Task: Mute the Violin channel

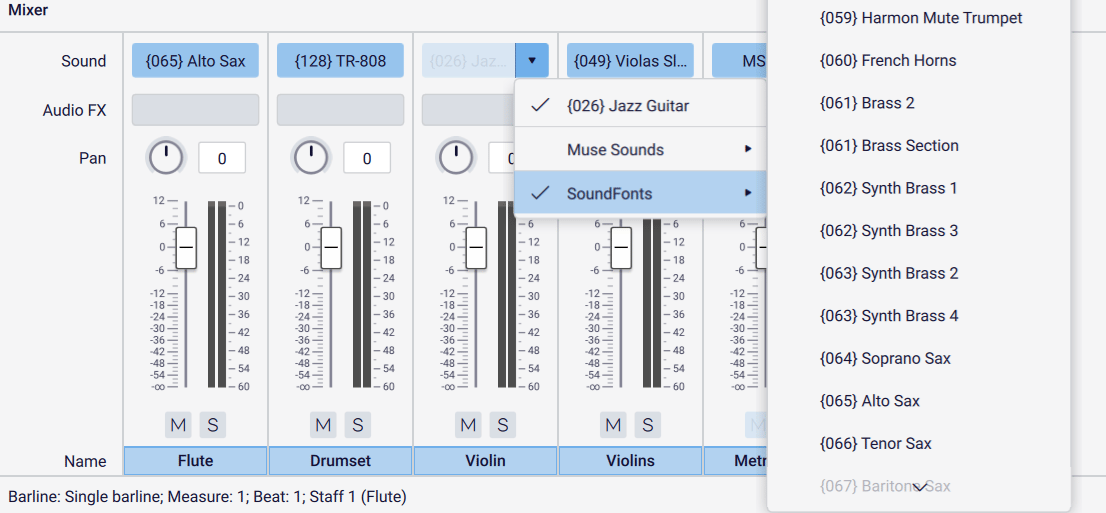Action: [468, 425]
